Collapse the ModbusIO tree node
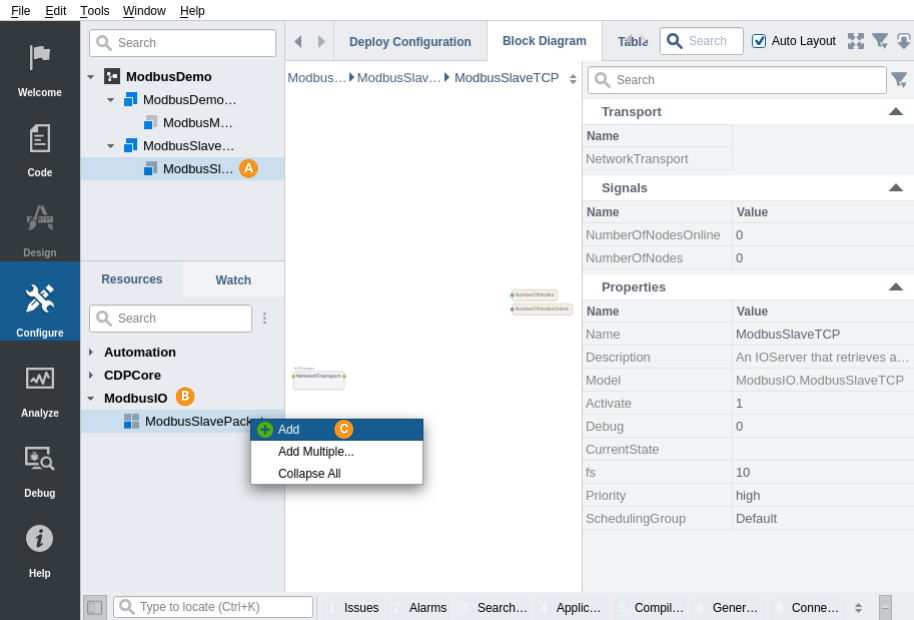Image resolution: width=914 pixels, height=620 pixels. (91, 398)
